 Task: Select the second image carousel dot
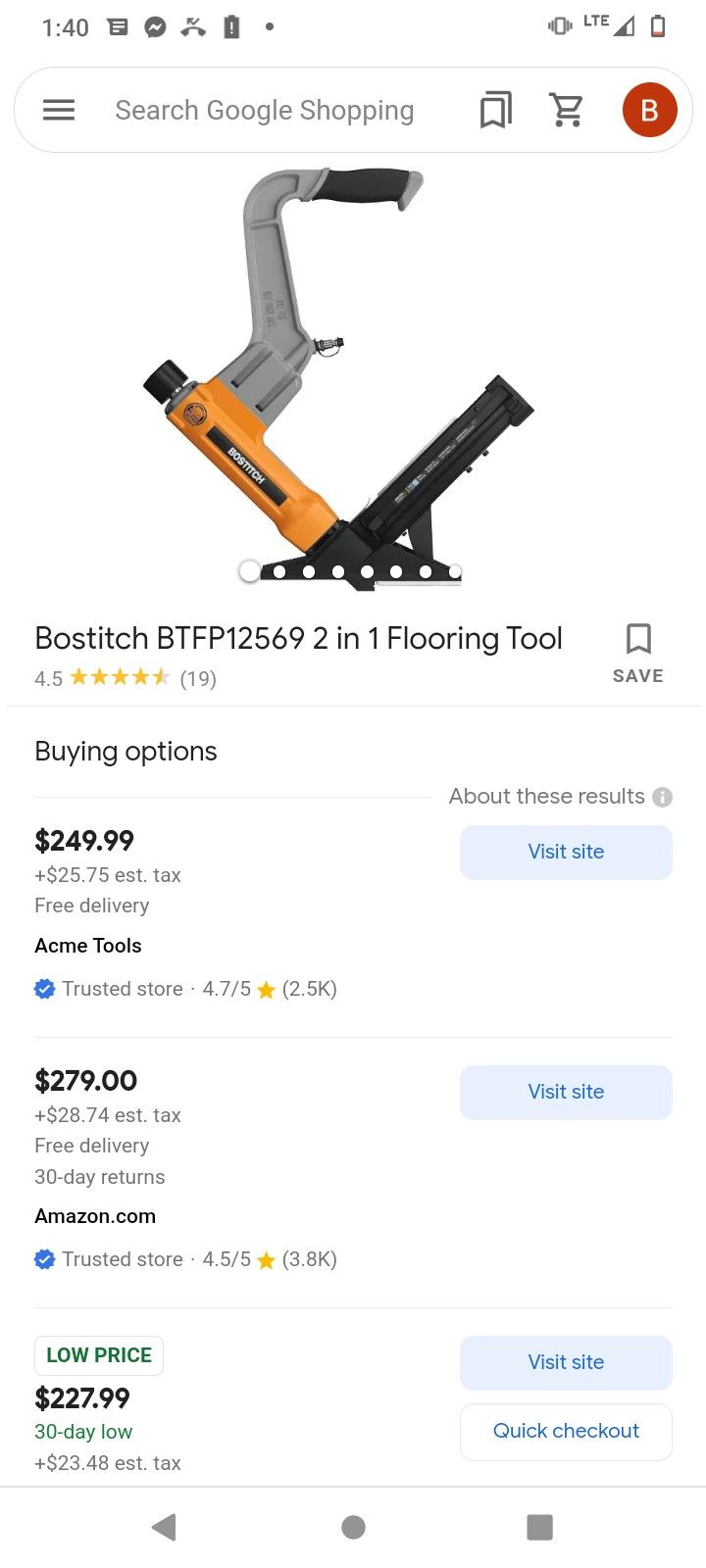[x=279, y=571]
